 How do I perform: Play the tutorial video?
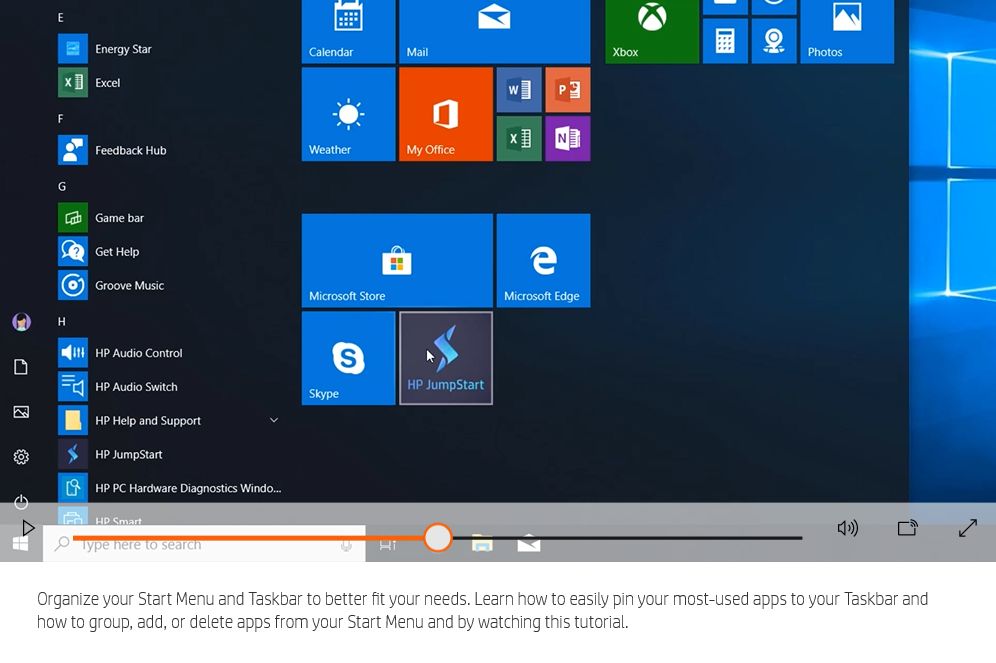[x=28, y=528]
